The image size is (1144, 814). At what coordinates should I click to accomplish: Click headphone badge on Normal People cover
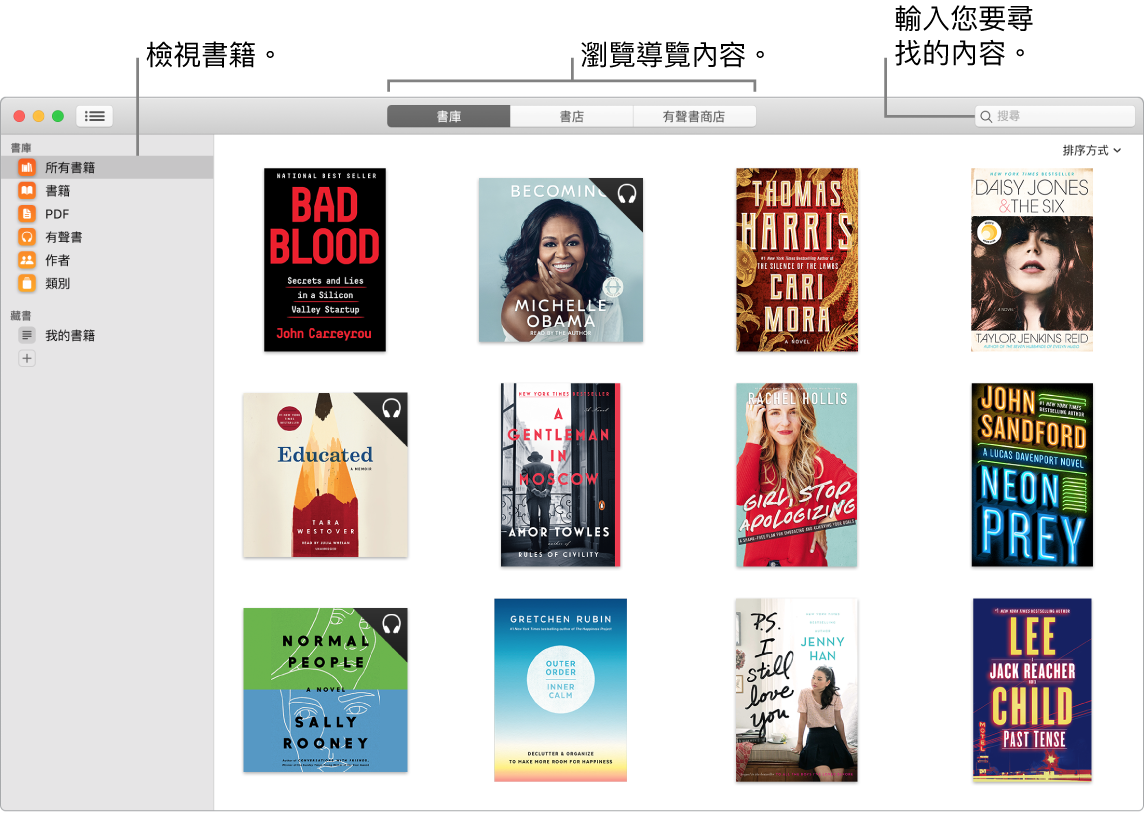pos(392,624)
